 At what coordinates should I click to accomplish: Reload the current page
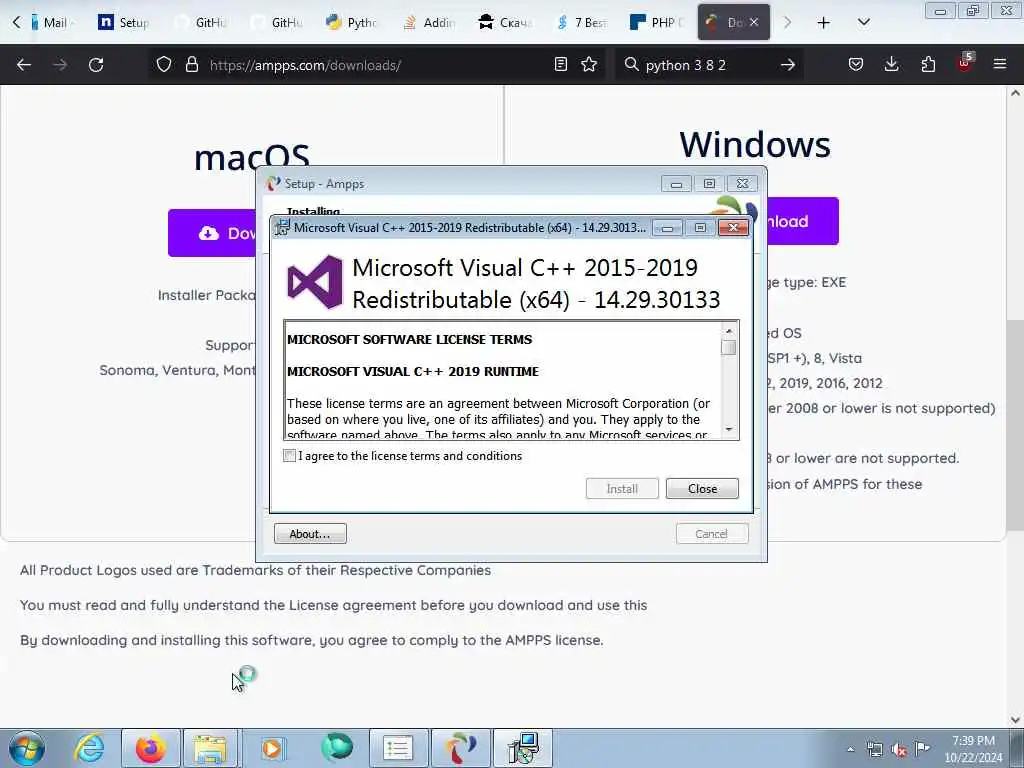coord(96,65)
